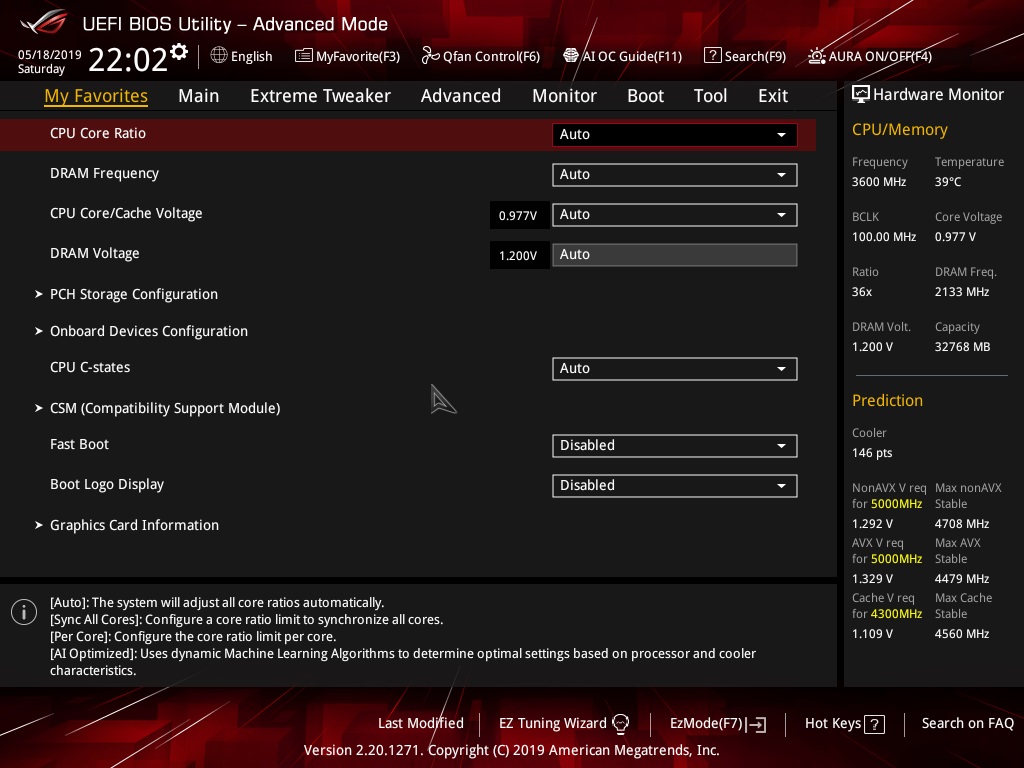Open Boot Logo Display dropdown

[675, 485]
